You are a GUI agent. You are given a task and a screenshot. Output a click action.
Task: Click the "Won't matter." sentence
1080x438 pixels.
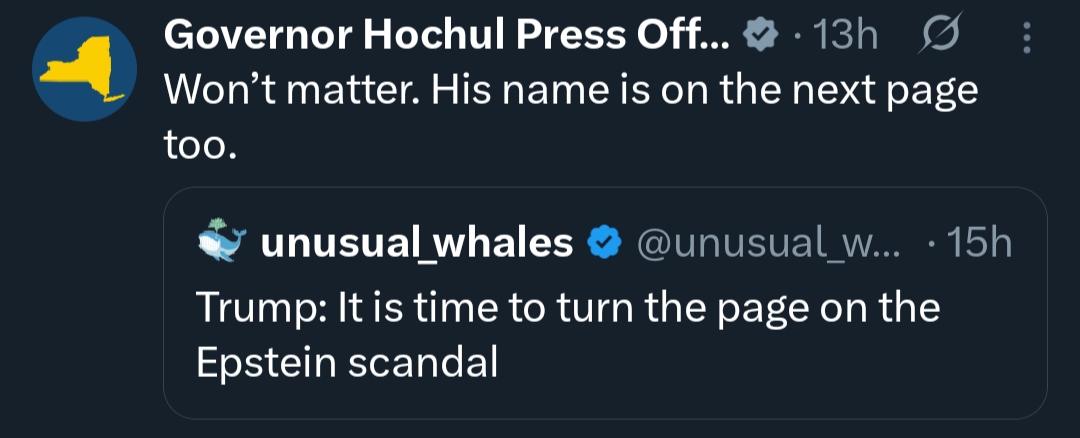click(x=280, y=92)
